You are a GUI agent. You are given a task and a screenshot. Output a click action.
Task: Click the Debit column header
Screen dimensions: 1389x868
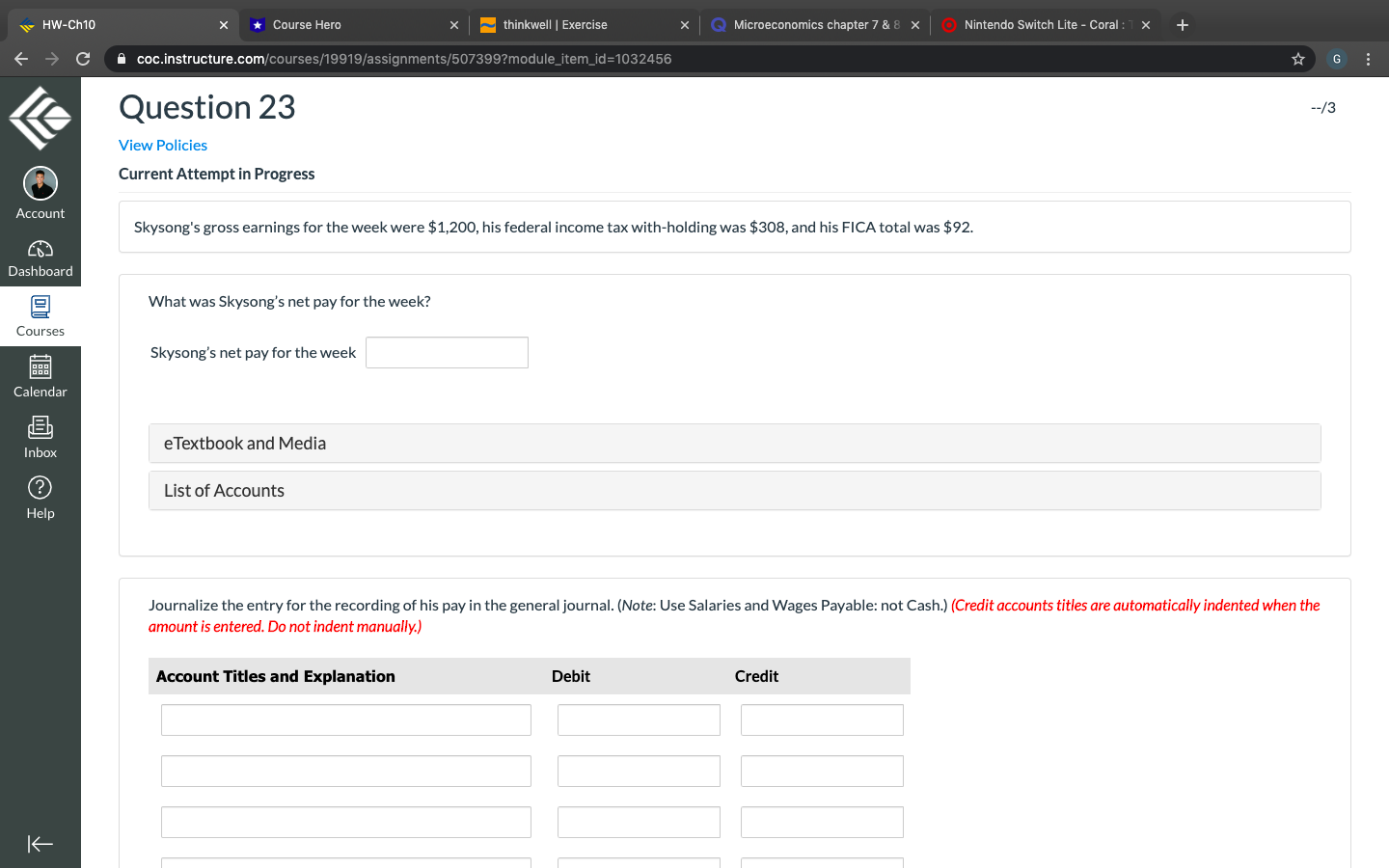(x=571, y=676)
